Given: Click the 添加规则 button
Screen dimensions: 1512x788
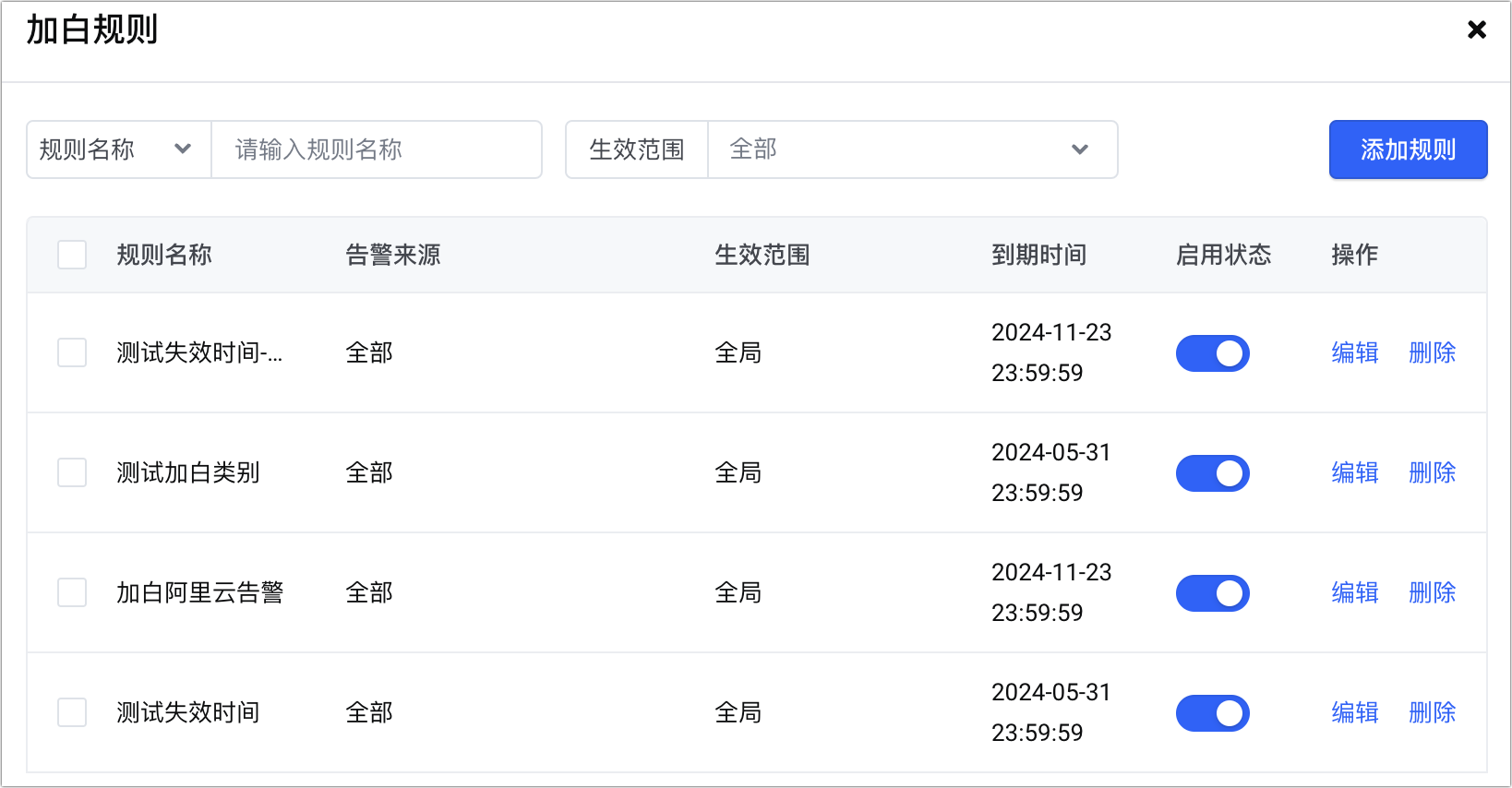Looking at the screenshot, I should [1408, 149].
